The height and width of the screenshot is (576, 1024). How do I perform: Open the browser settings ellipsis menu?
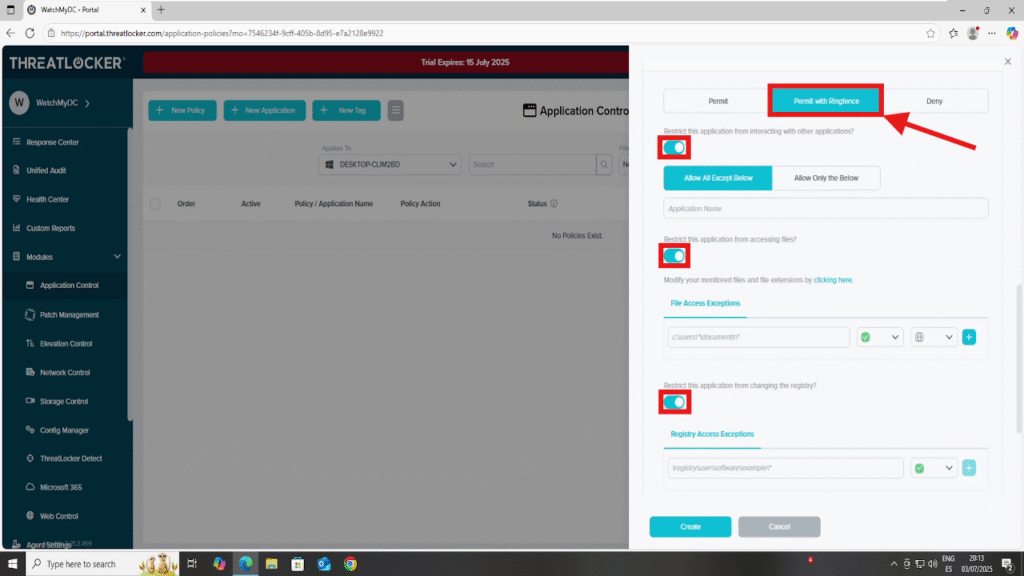coord(991,33)
